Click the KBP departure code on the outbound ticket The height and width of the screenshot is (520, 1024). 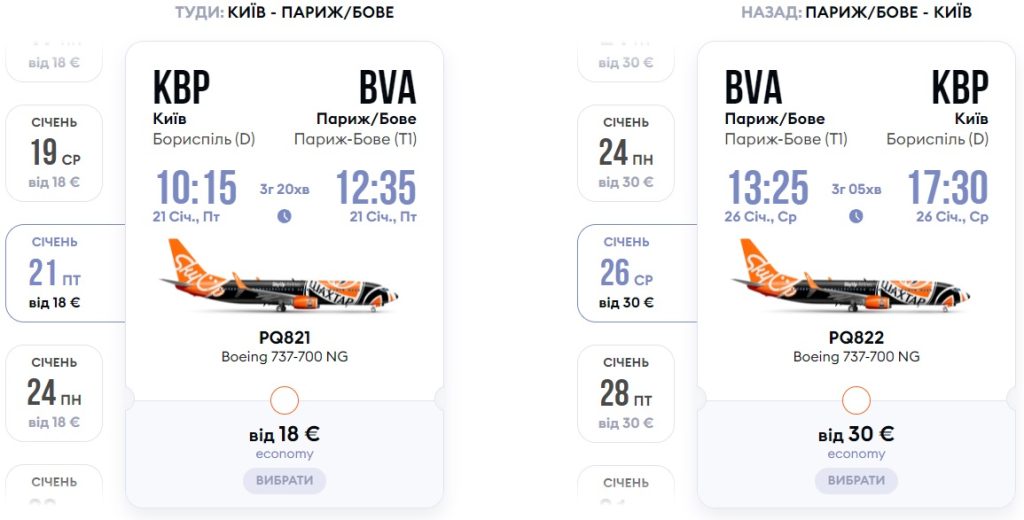tap(181, 88)
